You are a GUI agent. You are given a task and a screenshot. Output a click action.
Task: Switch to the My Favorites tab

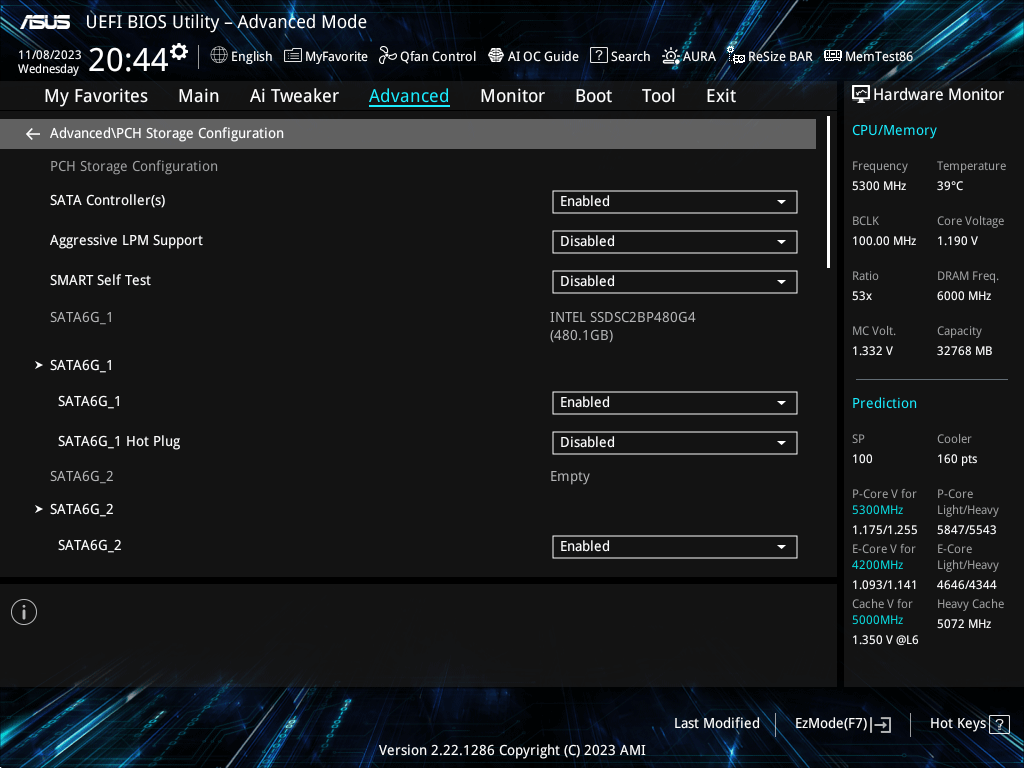tap(96, 96)
